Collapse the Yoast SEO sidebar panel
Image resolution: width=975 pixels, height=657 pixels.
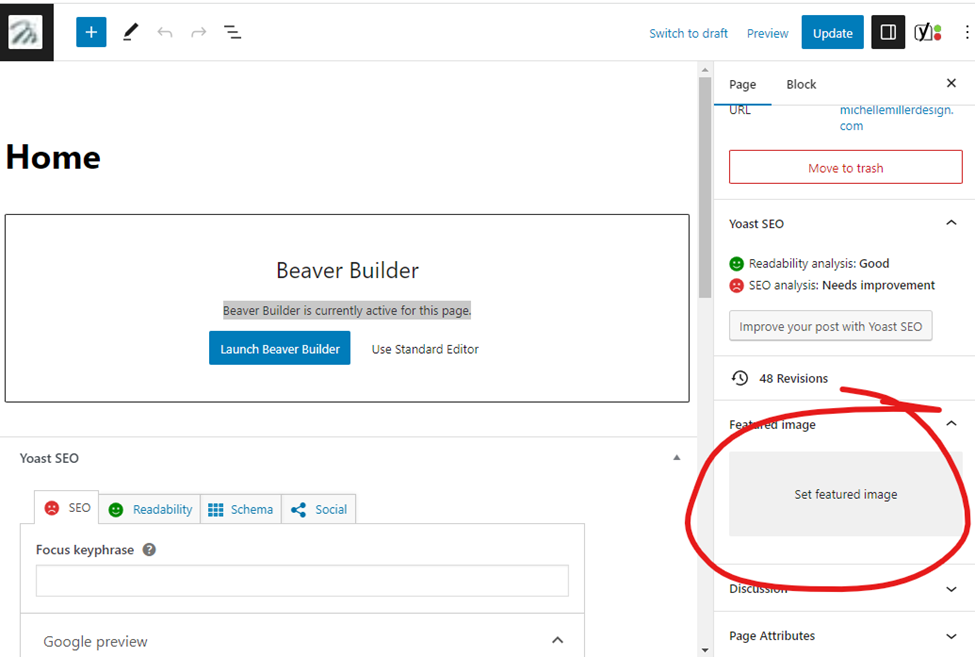tap(951, 223)
